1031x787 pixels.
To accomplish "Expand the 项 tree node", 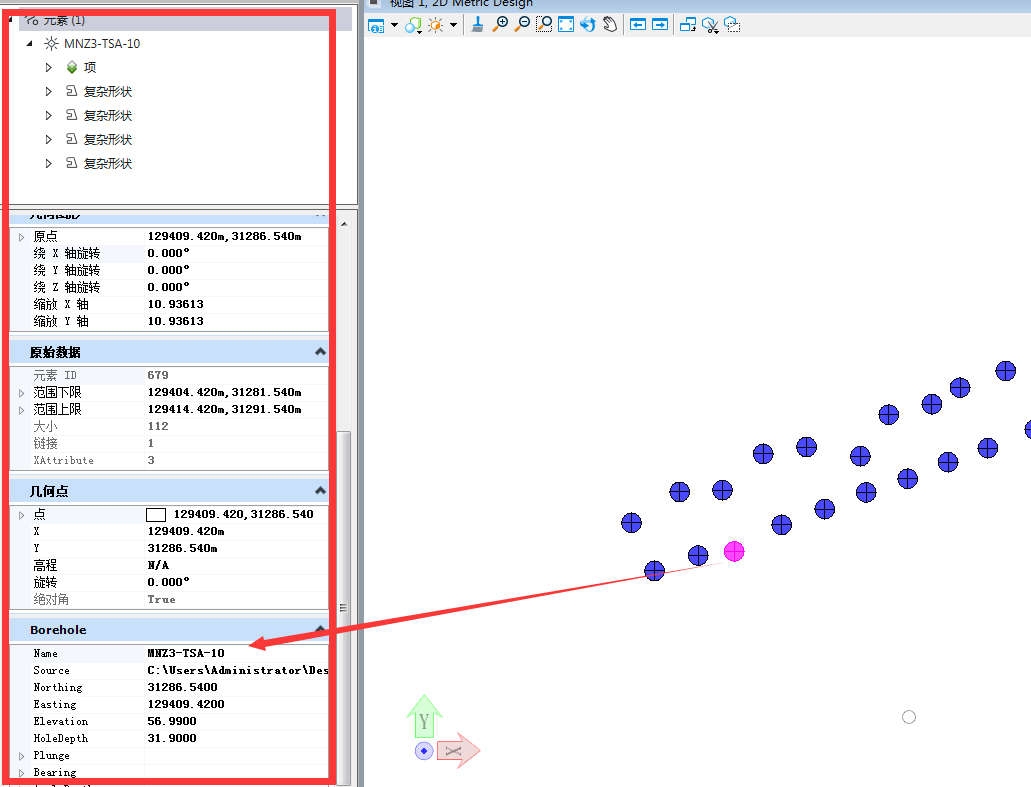I will coord(49,68).
